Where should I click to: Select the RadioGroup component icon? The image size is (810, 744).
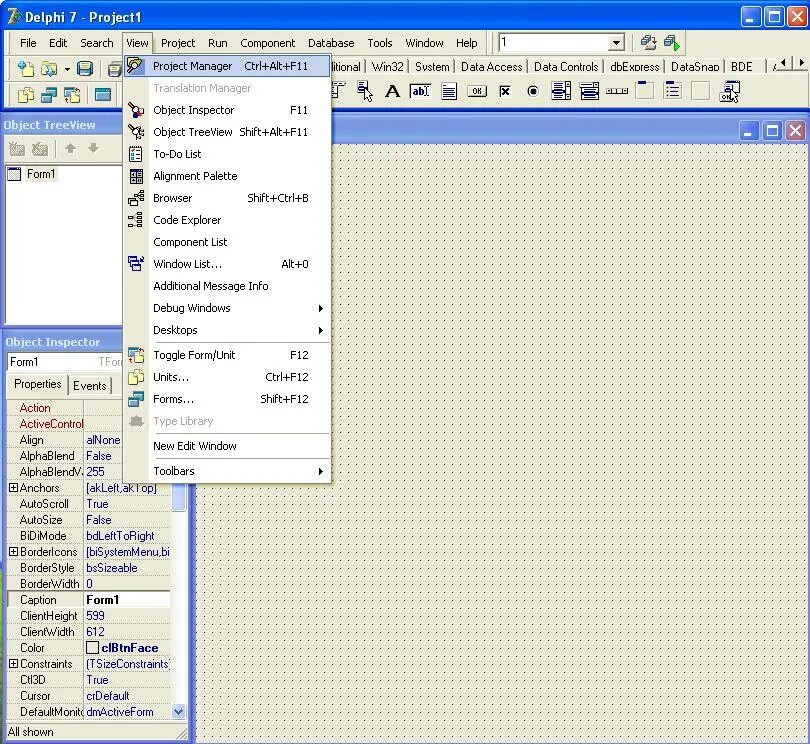672,91
